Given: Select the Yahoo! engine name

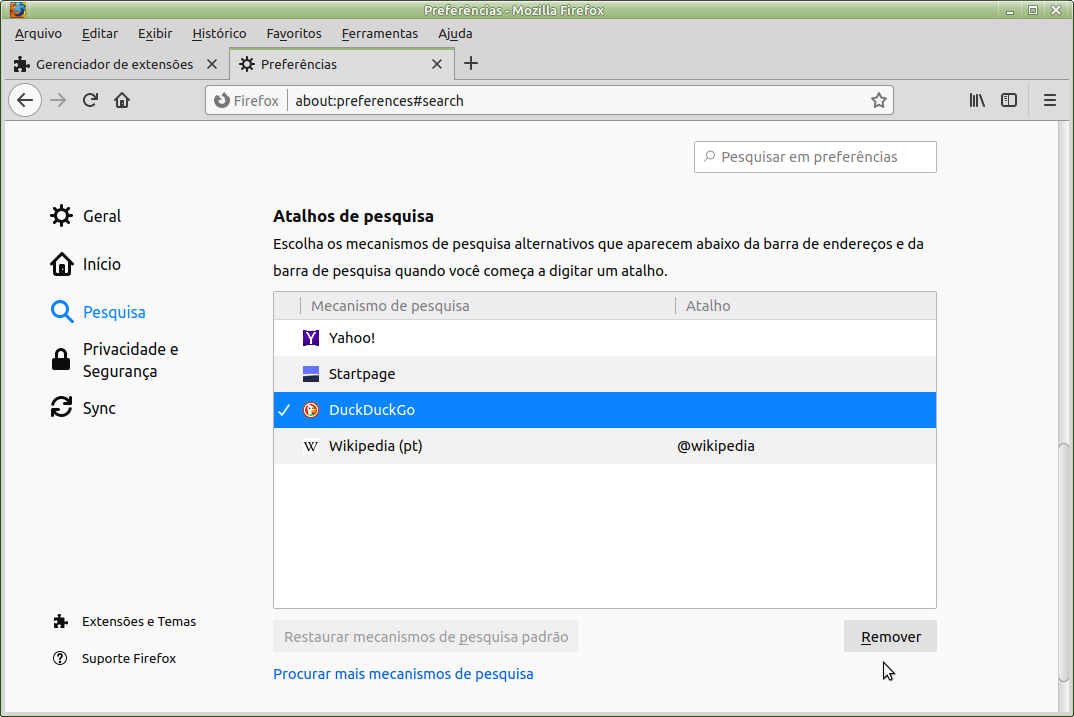Looking at the screenshot, I should pyautogui.click(x=352, y=338).
